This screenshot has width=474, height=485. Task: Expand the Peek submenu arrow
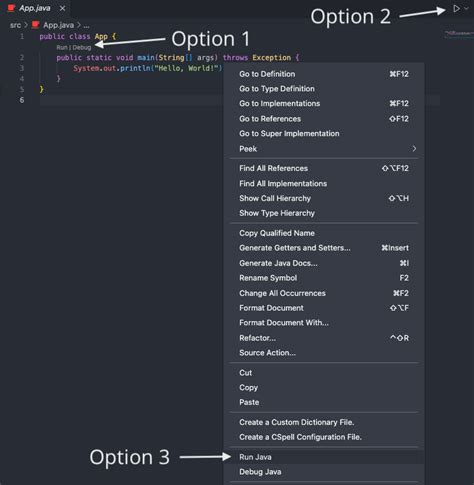[414, 149]
